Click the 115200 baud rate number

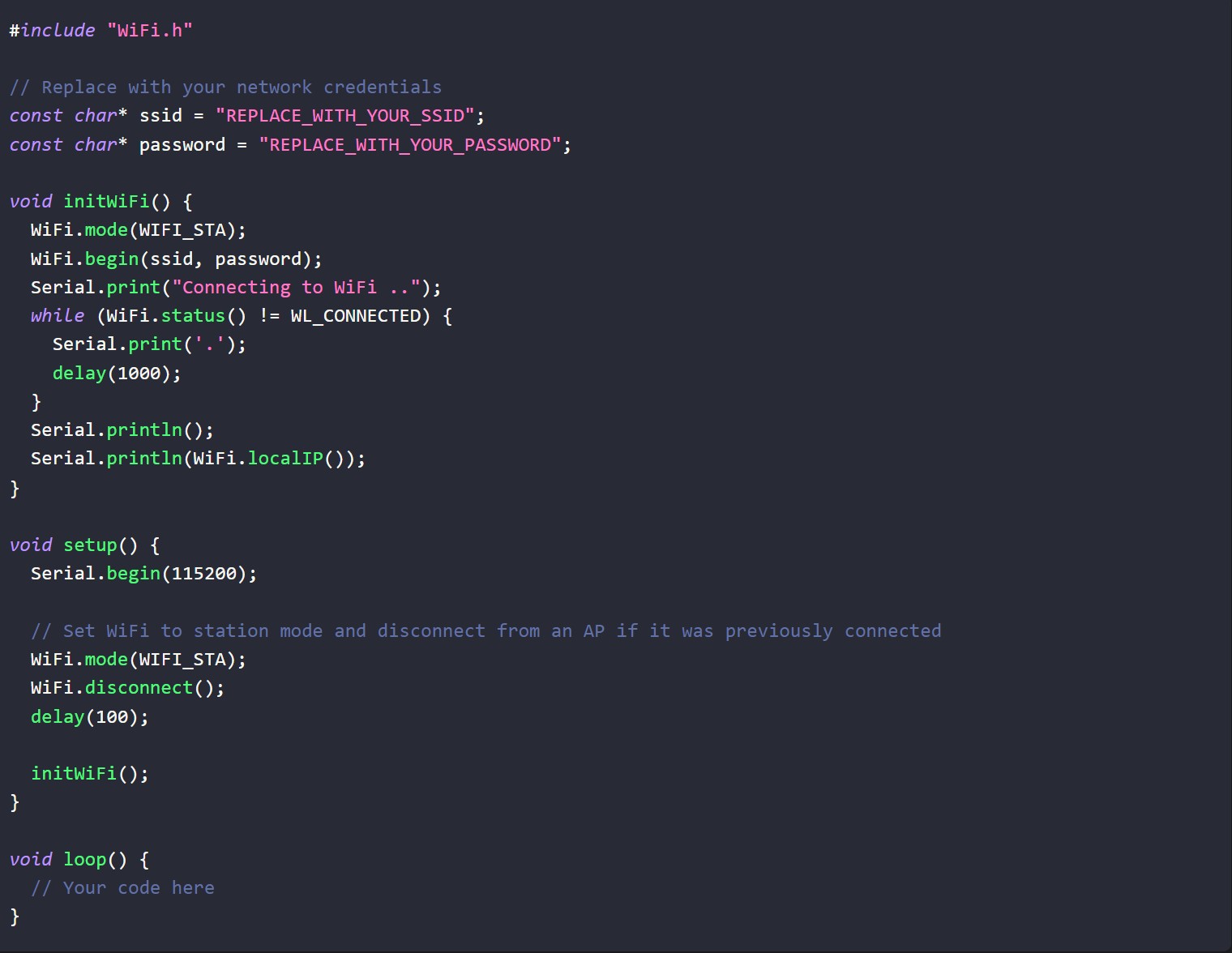[x=203, y=574]
